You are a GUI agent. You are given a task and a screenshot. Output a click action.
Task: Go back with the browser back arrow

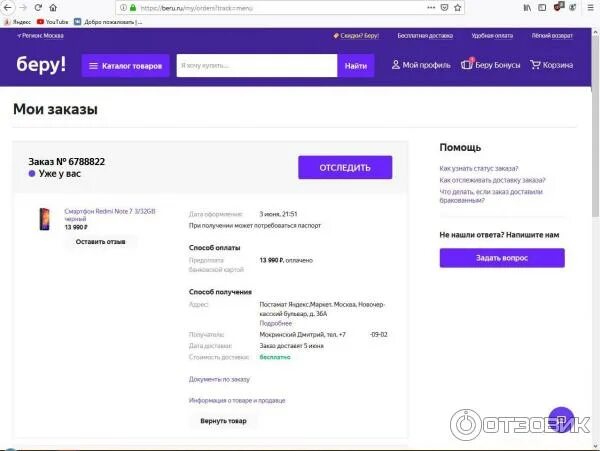pyautogui.click(x=7, y=7)
